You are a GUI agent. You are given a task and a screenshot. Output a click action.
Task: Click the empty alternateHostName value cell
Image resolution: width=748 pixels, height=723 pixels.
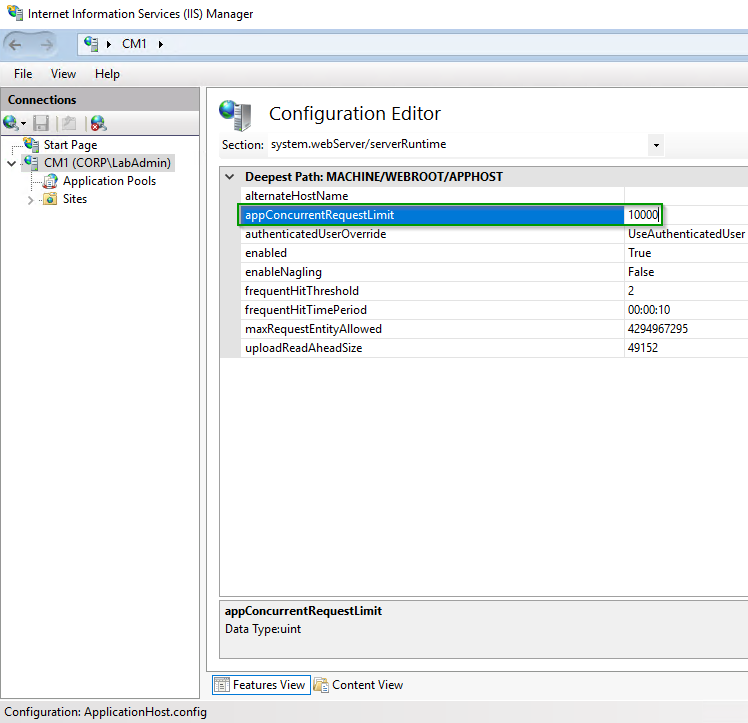tap(686, 196)
